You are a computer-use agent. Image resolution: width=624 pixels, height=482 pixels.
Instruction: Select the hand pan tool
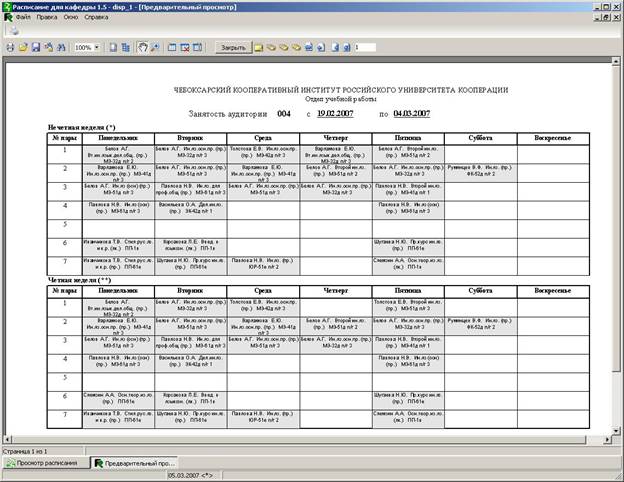[x=143, y=47]
